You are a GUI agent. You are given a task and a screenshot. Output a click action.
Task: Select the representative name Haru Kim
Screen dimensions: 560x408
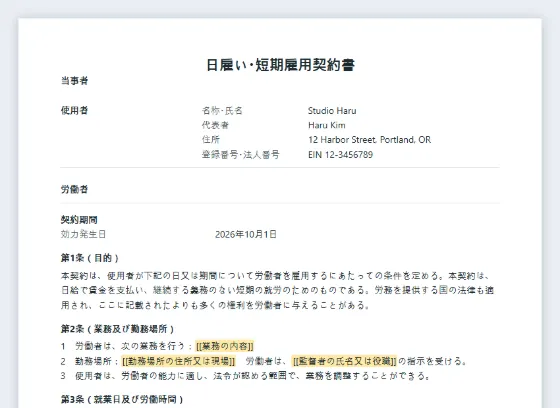click(327, 125)
